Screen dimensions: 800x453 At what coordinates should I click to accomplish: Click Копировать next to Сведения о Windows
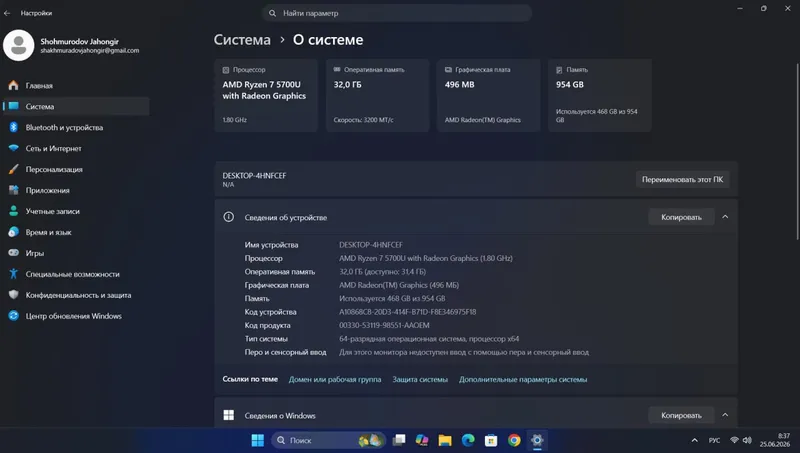point(681,415)
